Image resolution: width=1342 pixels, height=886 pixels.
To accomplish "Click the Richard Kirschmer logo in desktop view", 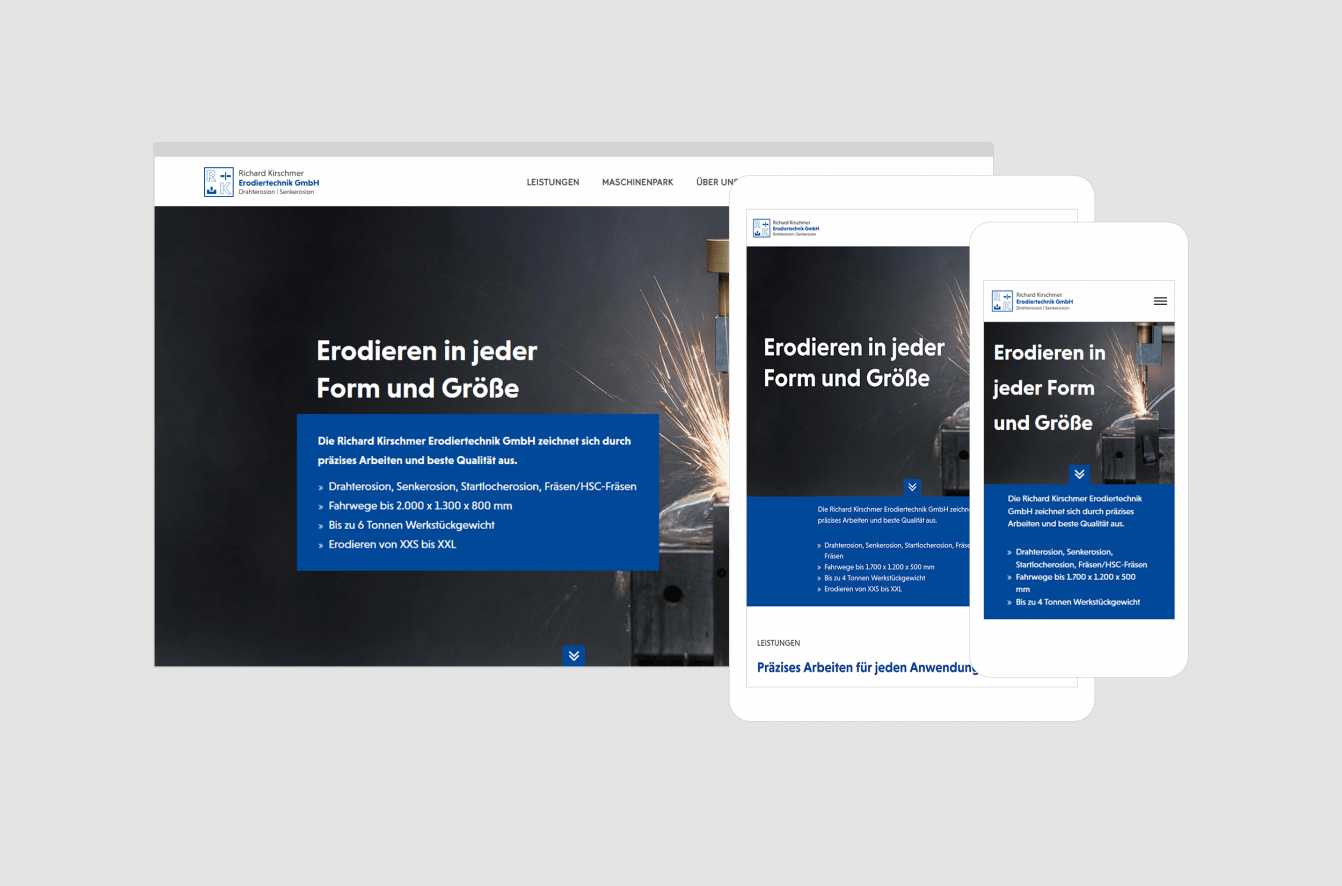I will (262, 182).
